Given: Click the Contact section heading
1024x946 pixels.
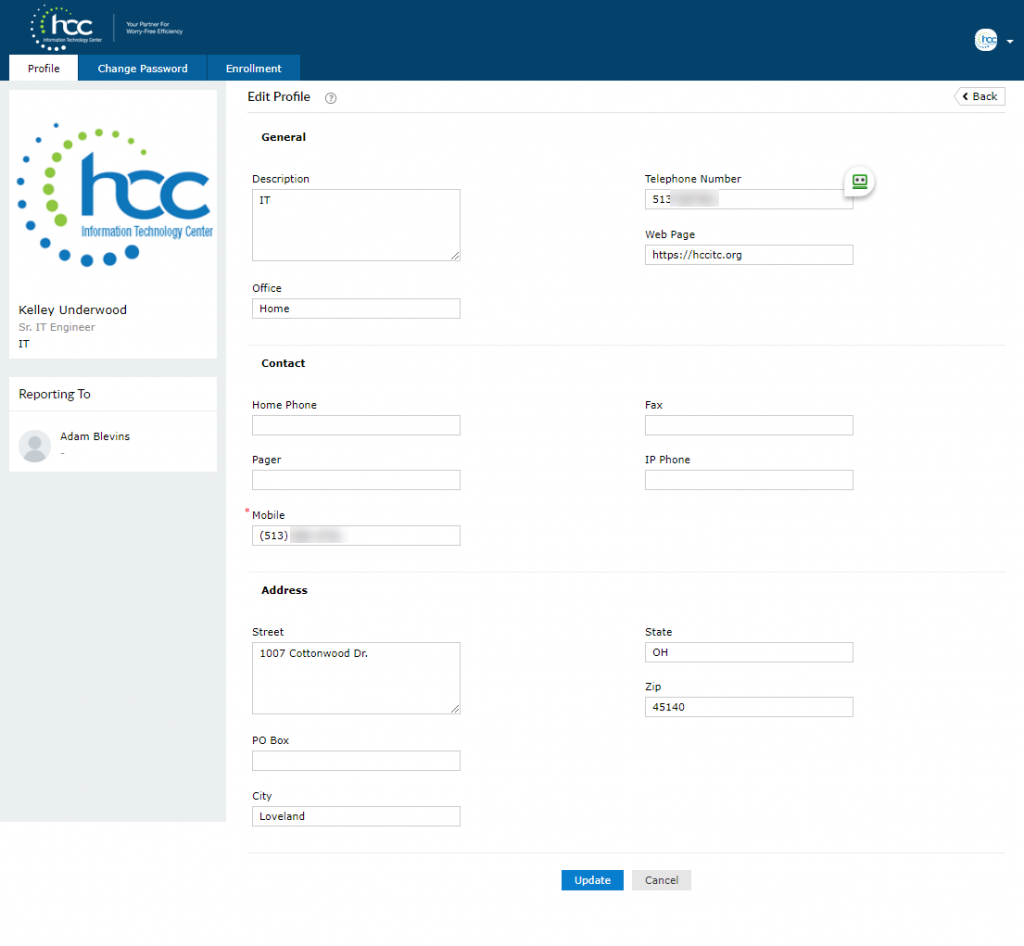Looking at the screenshot, I should pos(283,363).
